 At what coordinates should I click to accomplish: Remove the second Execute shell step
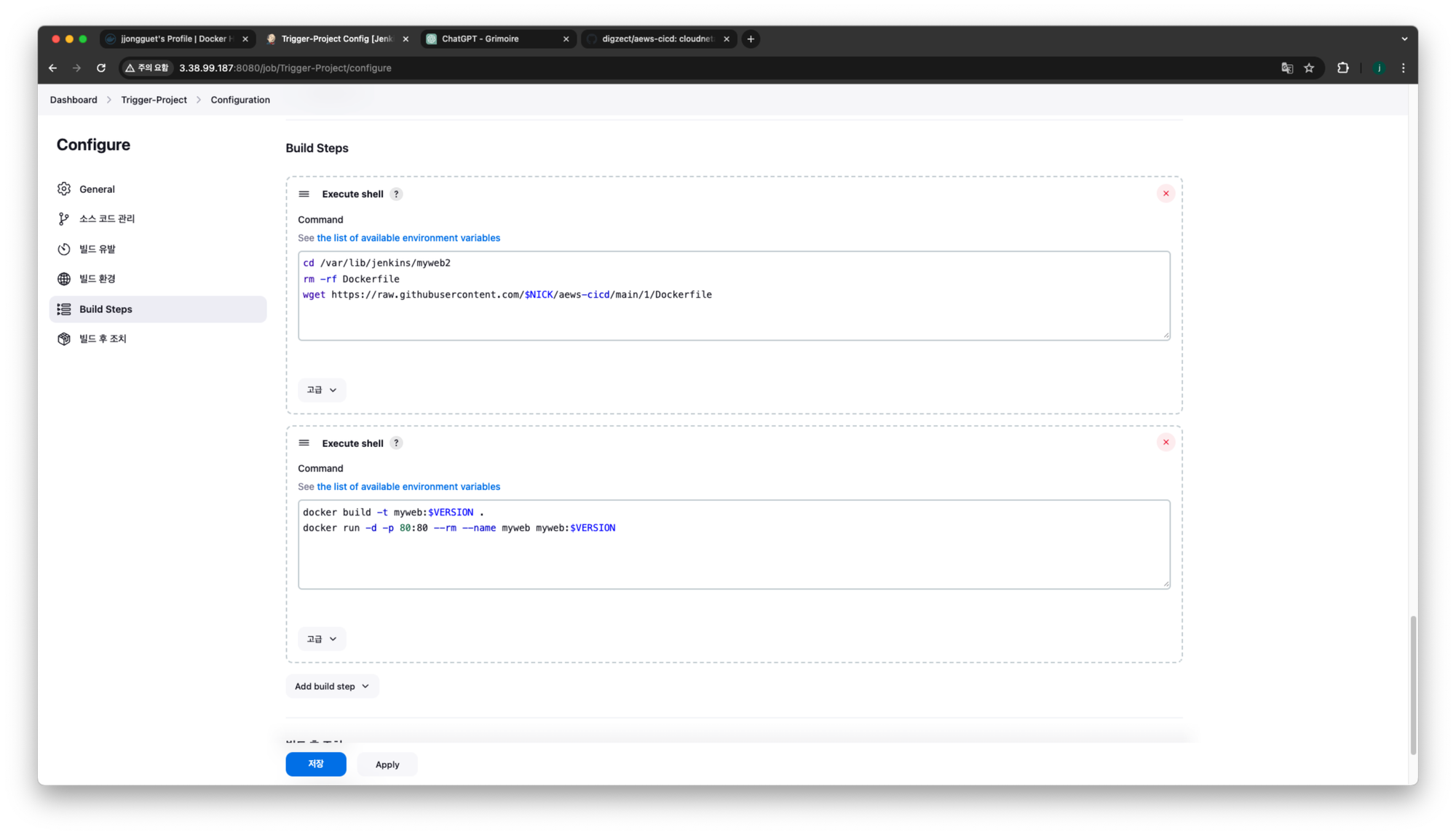(x=1166, y=442)
